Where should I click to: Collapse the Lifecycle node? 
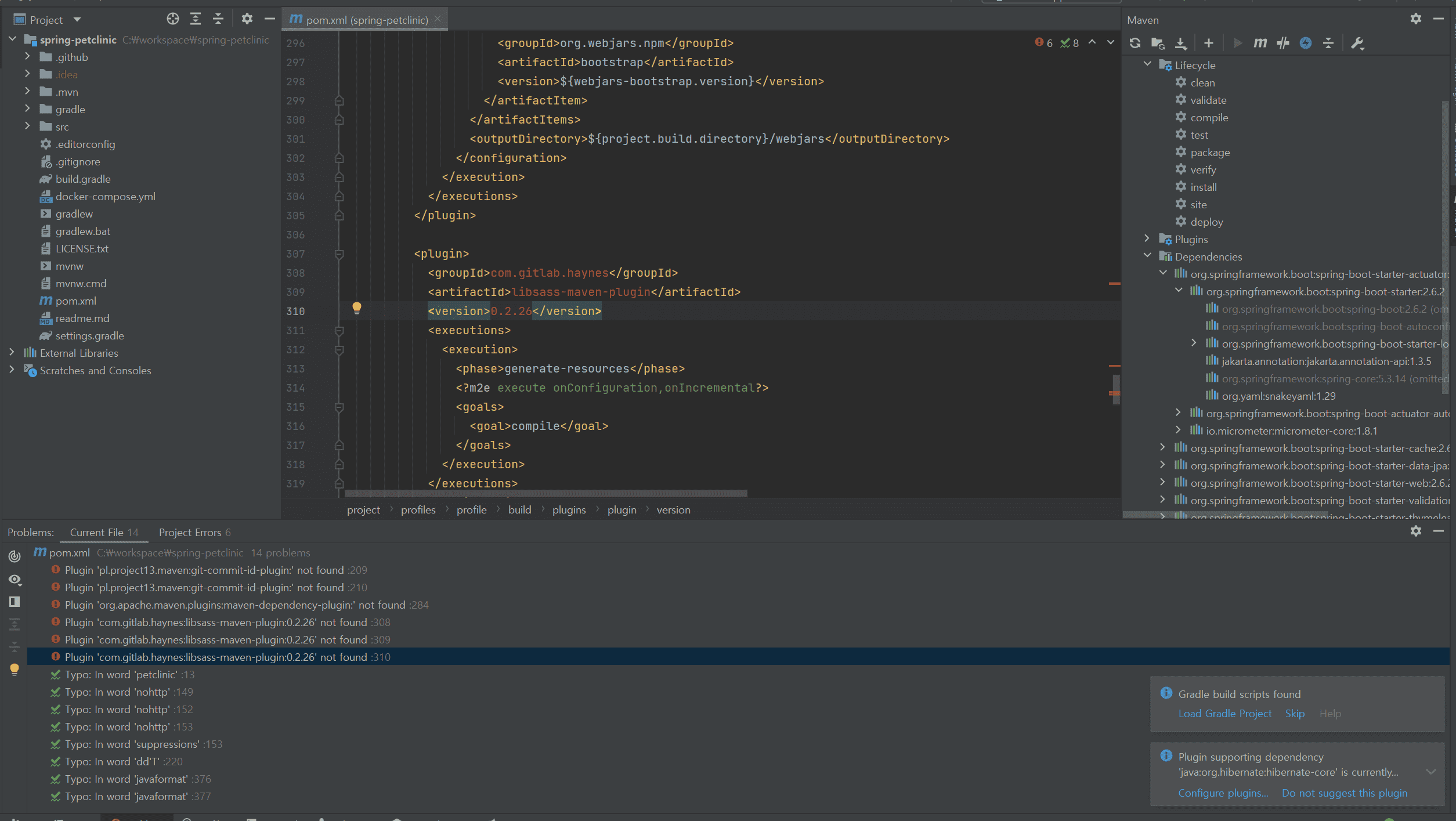click(x=1147, y=64)
